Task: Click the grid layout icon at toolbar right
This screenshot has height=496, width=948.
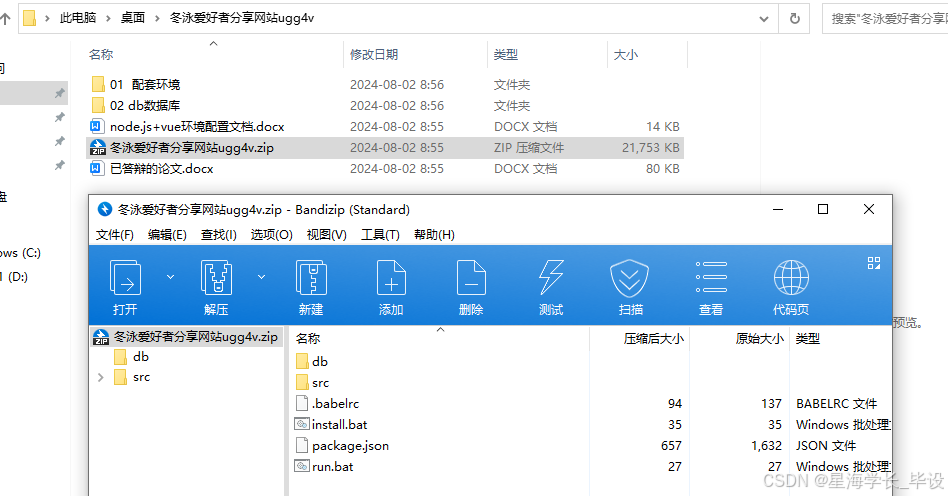Action: pyautogui.click(x=874, y=263)
